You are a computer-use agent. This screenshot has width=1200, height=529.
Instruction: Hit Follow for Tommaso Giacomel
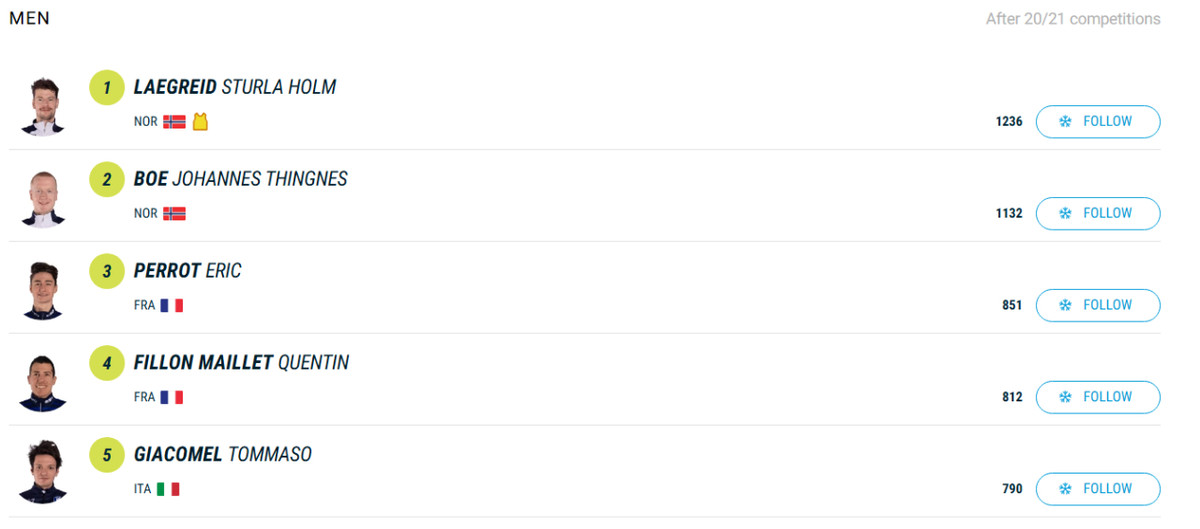(x=1097, y=490)
